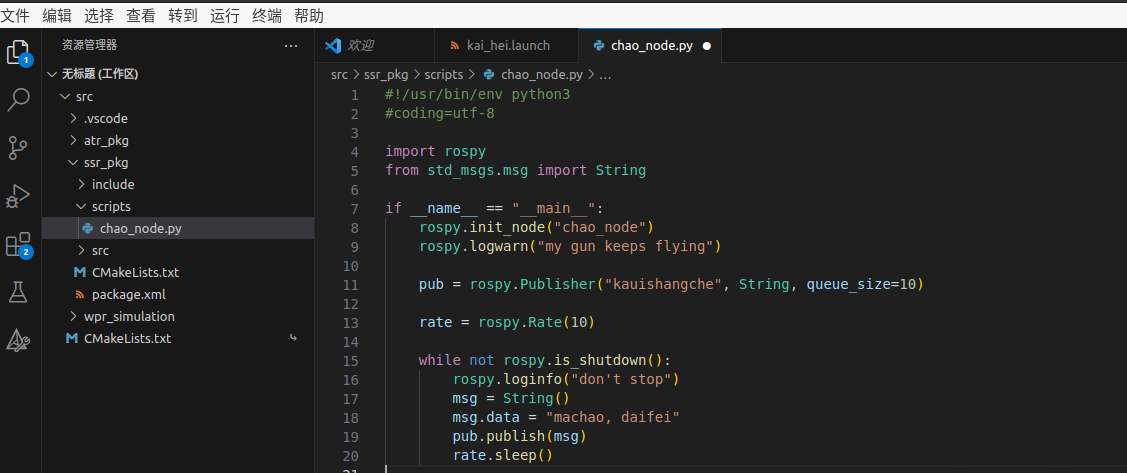Collapse the ssr_pkg folder
Viewport: 1127px width, 473px height.
pos(105,162)
